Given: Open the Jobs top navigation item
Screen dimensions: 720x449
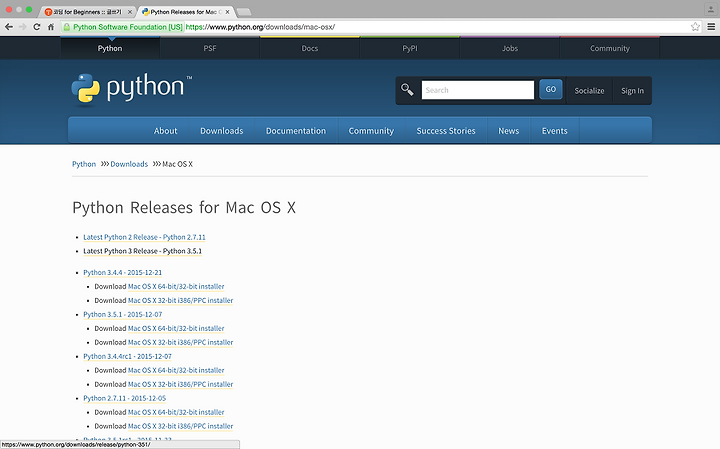Looking at the screenshot, I should (510, 48).
